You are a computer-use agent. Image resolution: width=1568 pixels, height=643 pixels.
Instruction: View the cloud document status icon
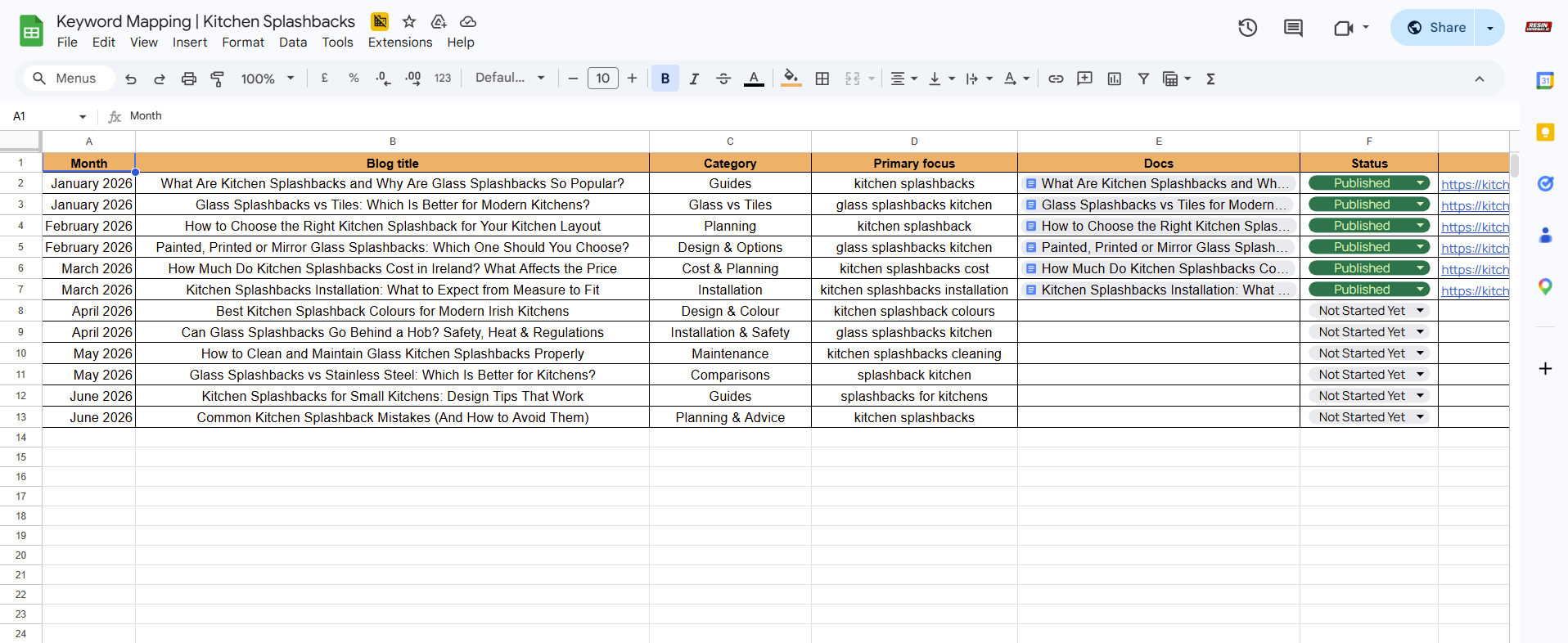(468, 21)
